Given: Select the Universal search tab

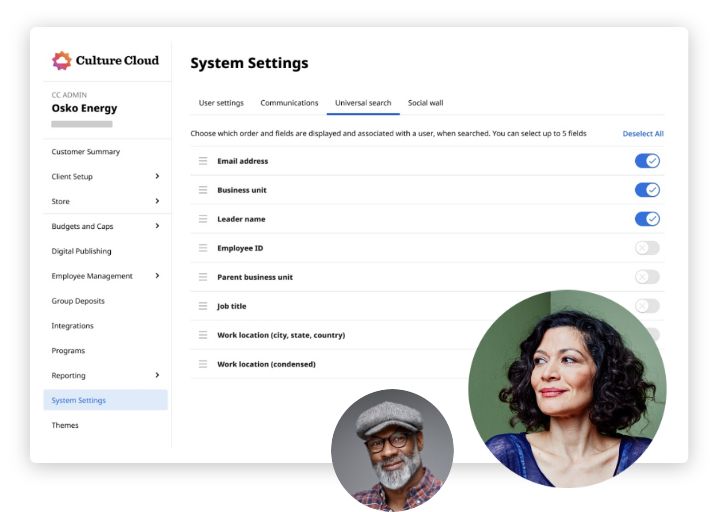Looking at the screenshot, I should tap(363, 103).
